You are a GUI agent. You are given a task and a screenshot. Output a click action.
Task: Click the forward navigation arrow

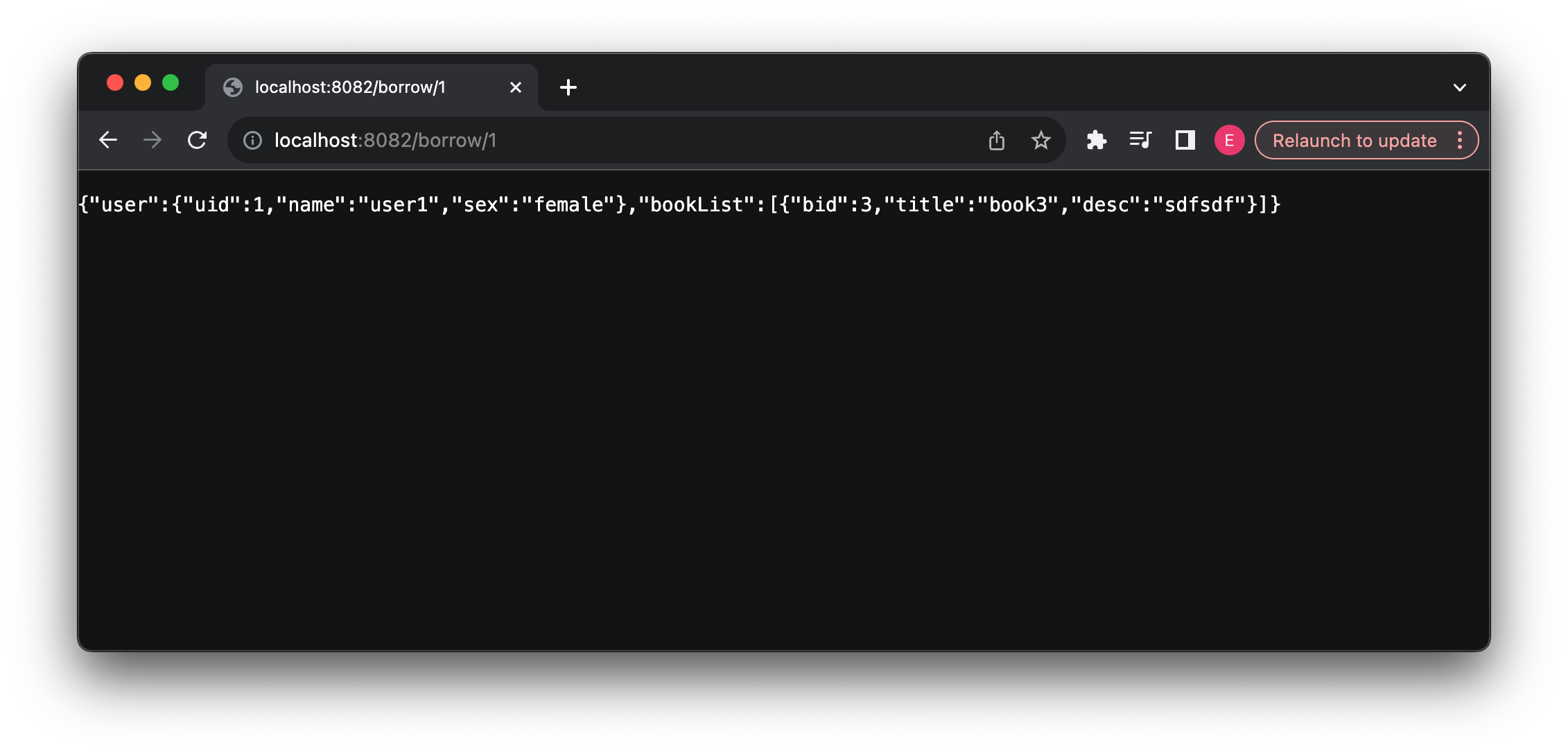coord(153,140)
